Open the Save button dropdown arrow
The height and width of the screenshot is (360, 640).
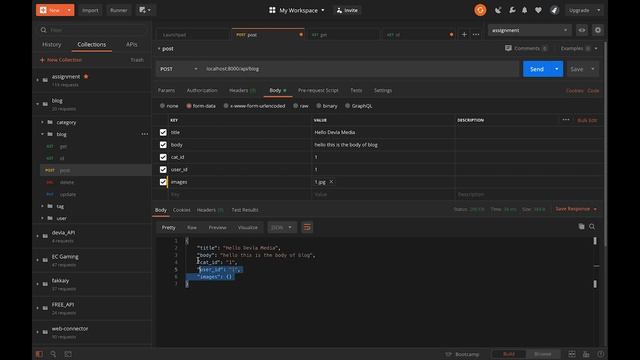click(x=593, y=69)
